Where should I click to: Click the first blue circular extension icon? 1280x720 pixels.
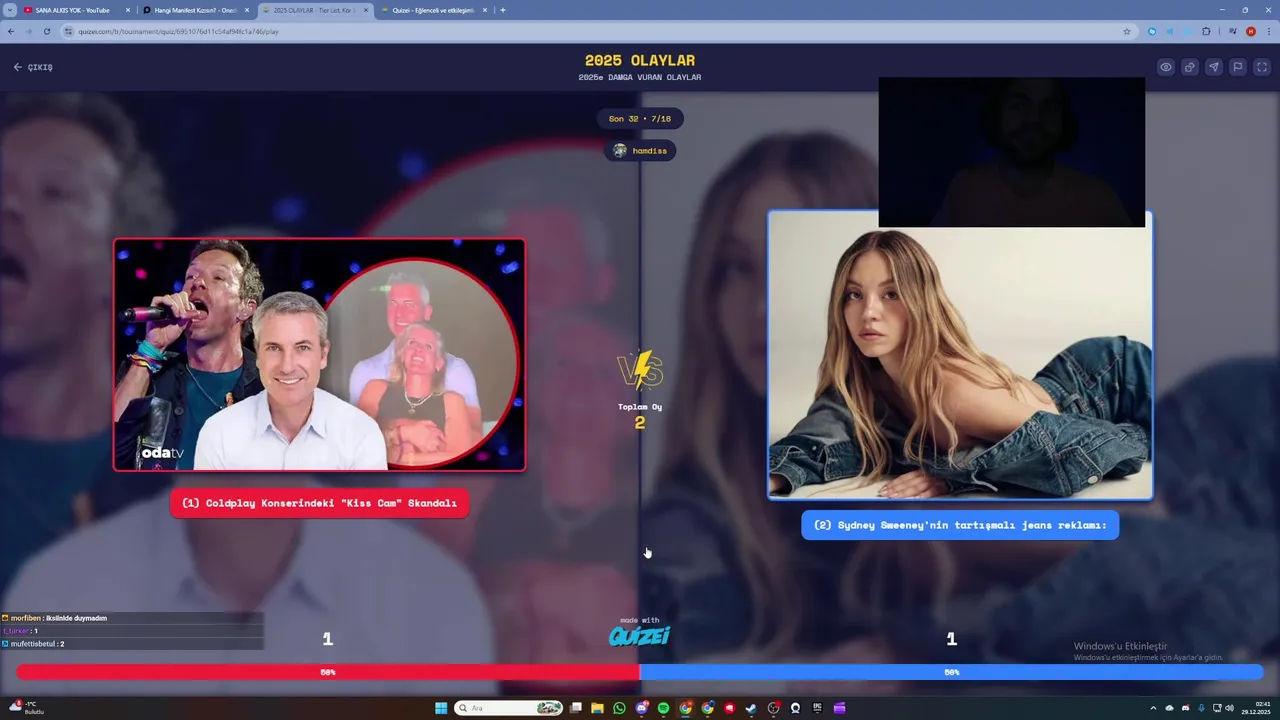click(1152, 31)
